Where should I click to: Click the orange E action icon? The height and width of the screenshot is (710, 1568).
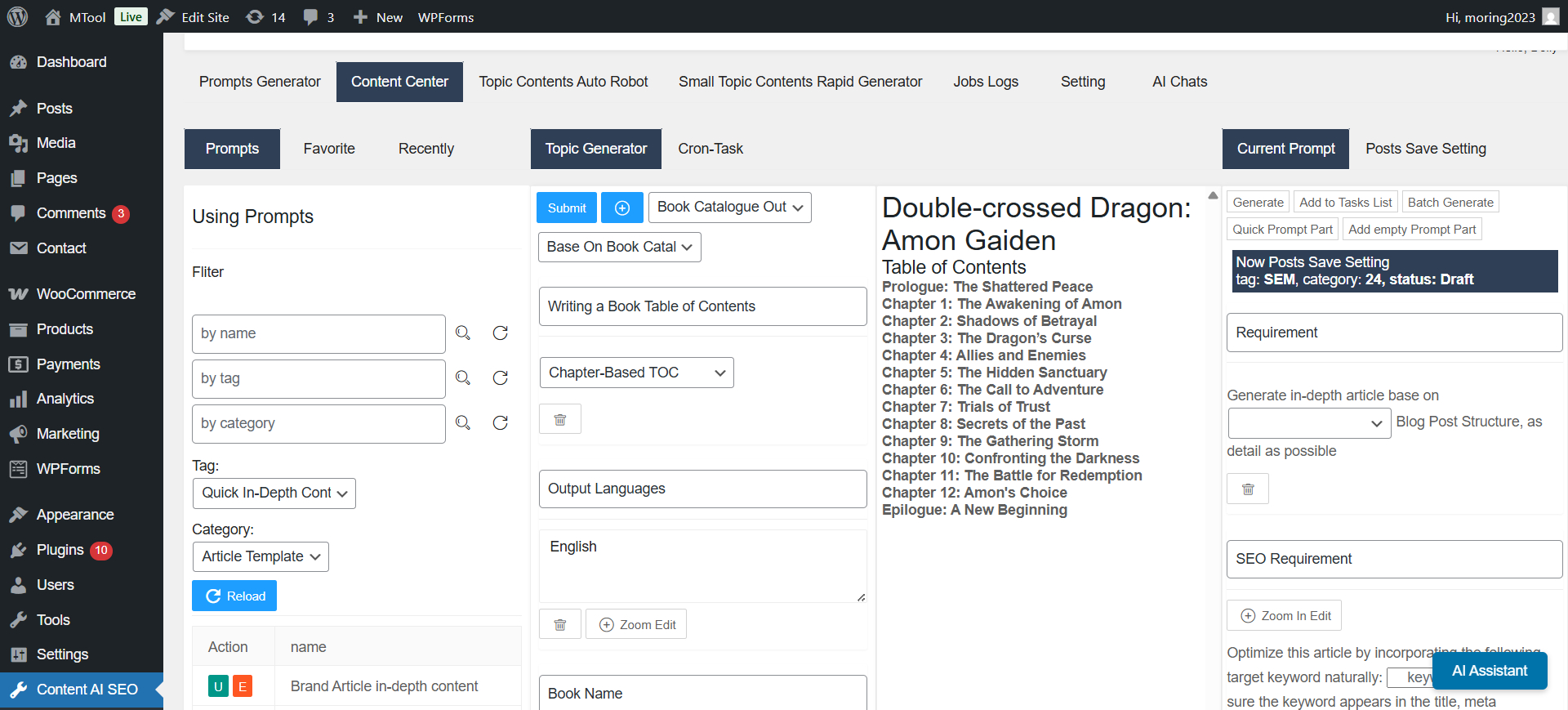pyautogui.click(x=243, y=686)
